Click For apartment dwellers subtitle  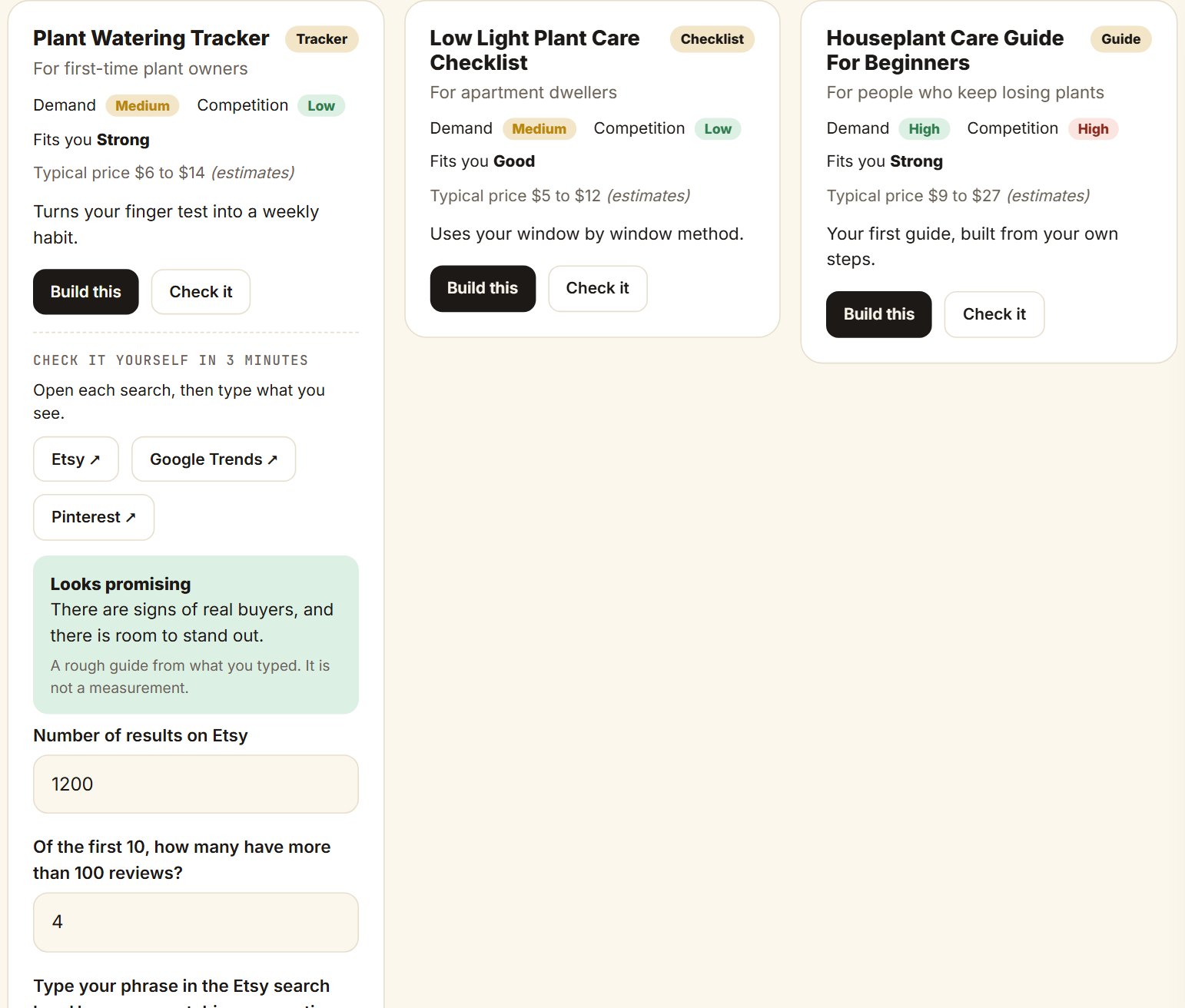523,92
